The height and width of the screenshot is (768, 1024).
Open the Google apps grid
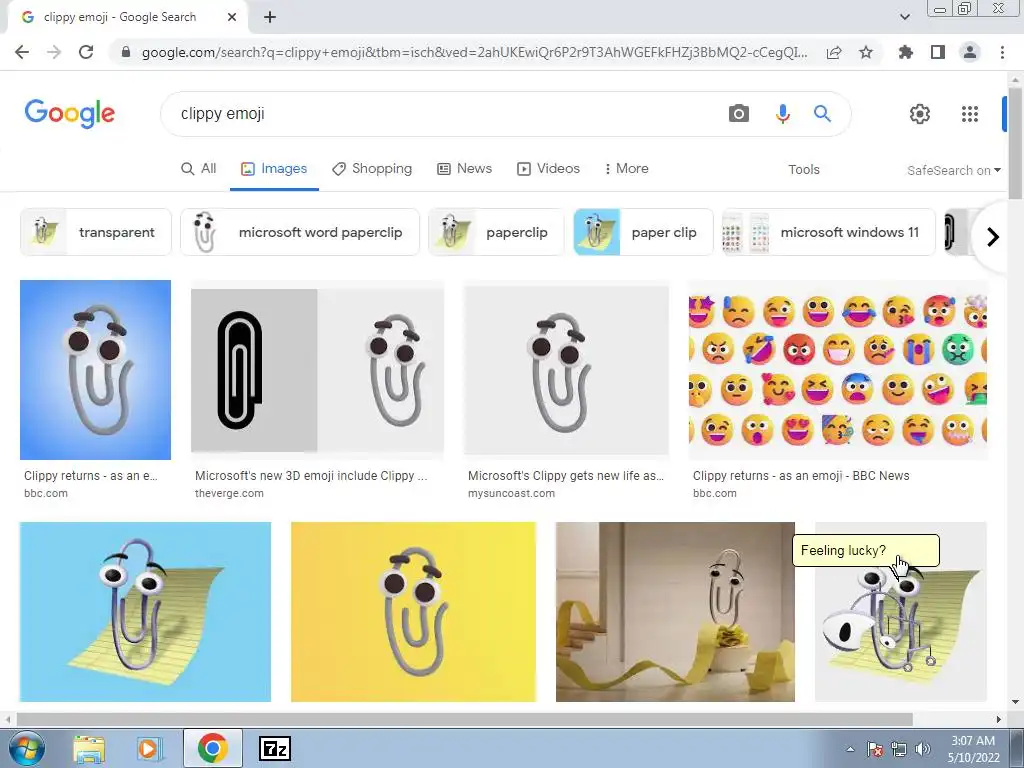pyautogui.click(x=970, y=114)
